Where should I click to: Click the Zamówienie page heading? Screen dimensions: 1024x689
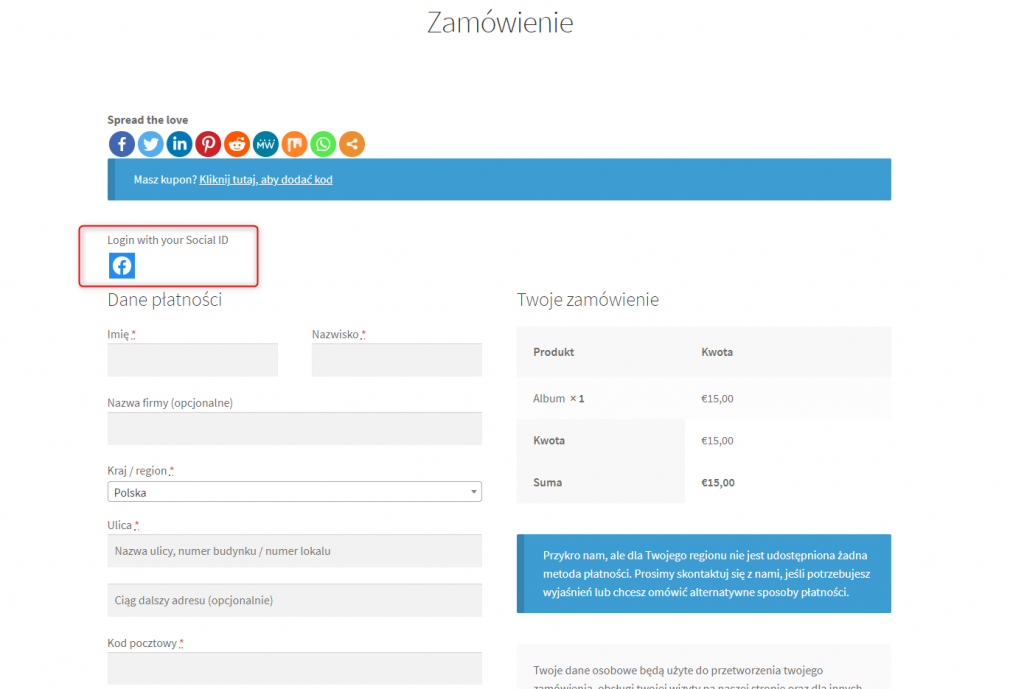coord(500,22)
